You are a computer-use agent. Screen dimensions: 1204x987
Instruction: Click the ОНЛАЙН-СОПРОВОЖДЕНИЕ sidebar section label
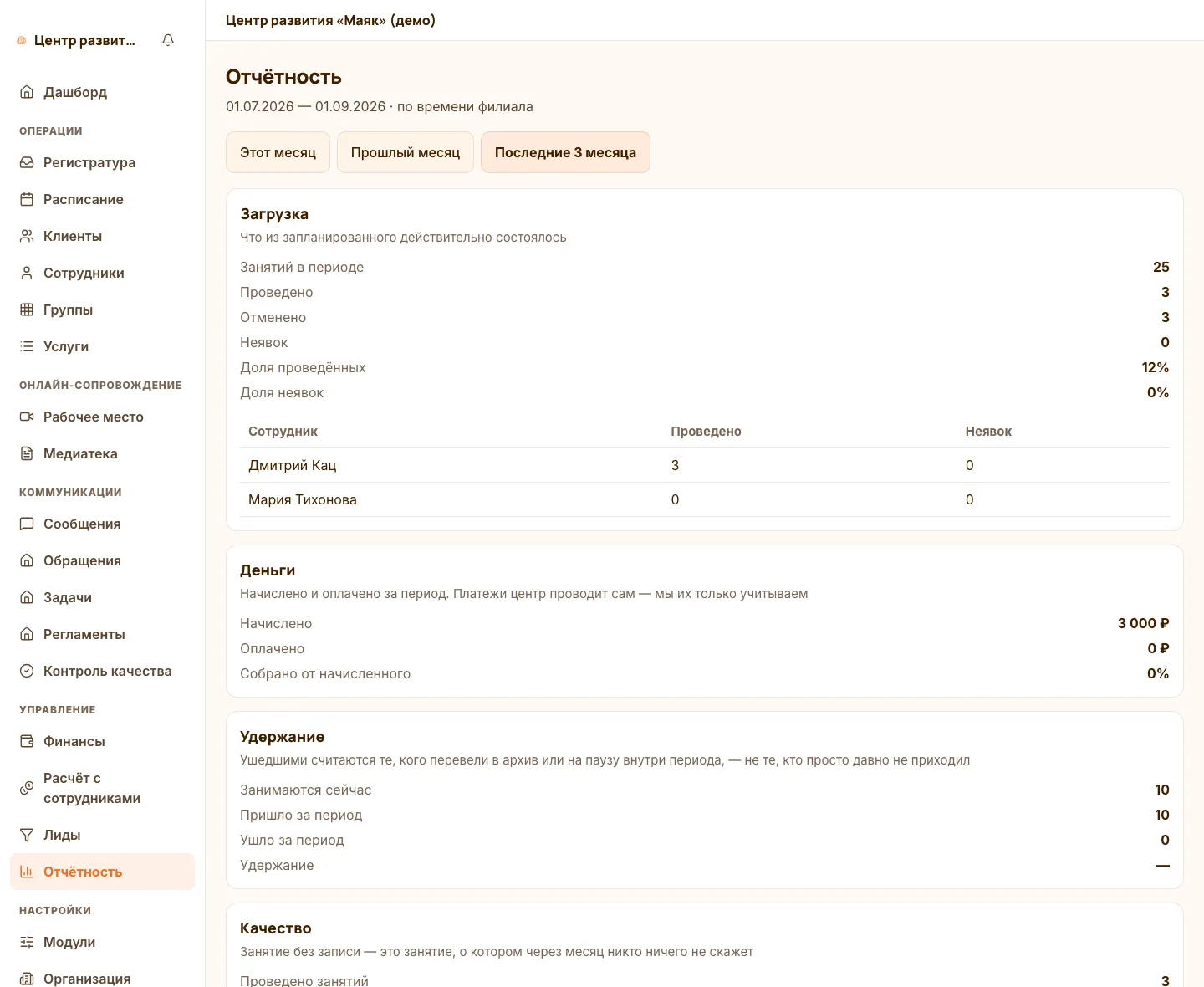point(100,386)
